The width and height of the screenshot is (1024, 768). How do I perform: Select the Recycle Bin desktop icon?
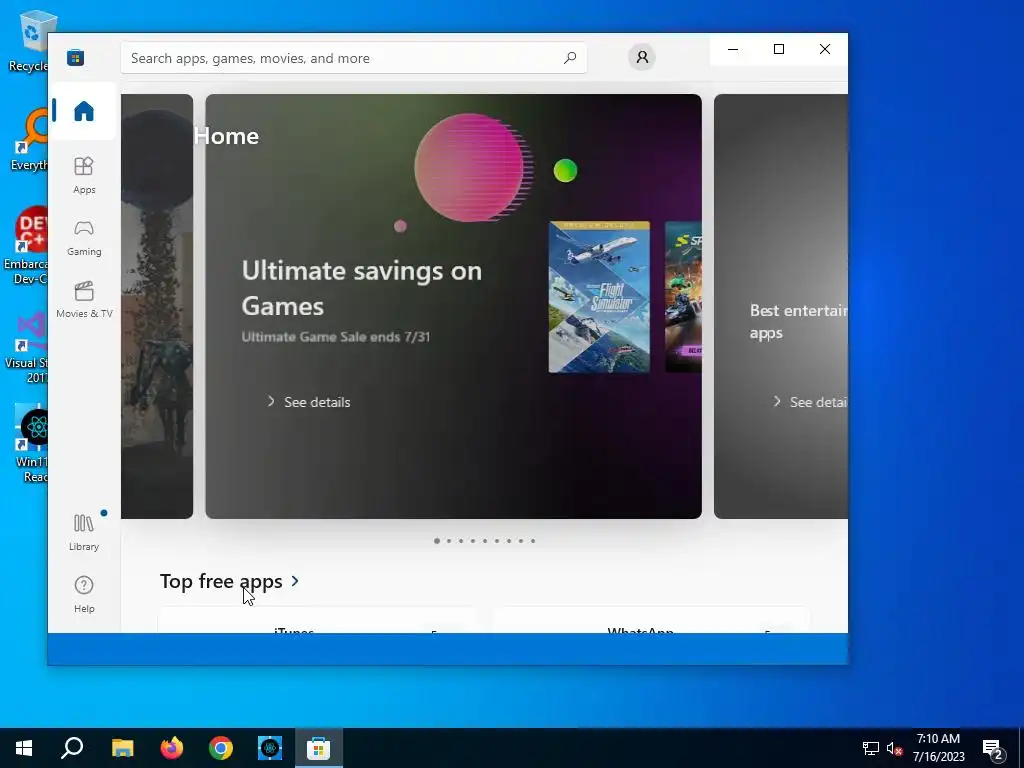coord(29,39)
